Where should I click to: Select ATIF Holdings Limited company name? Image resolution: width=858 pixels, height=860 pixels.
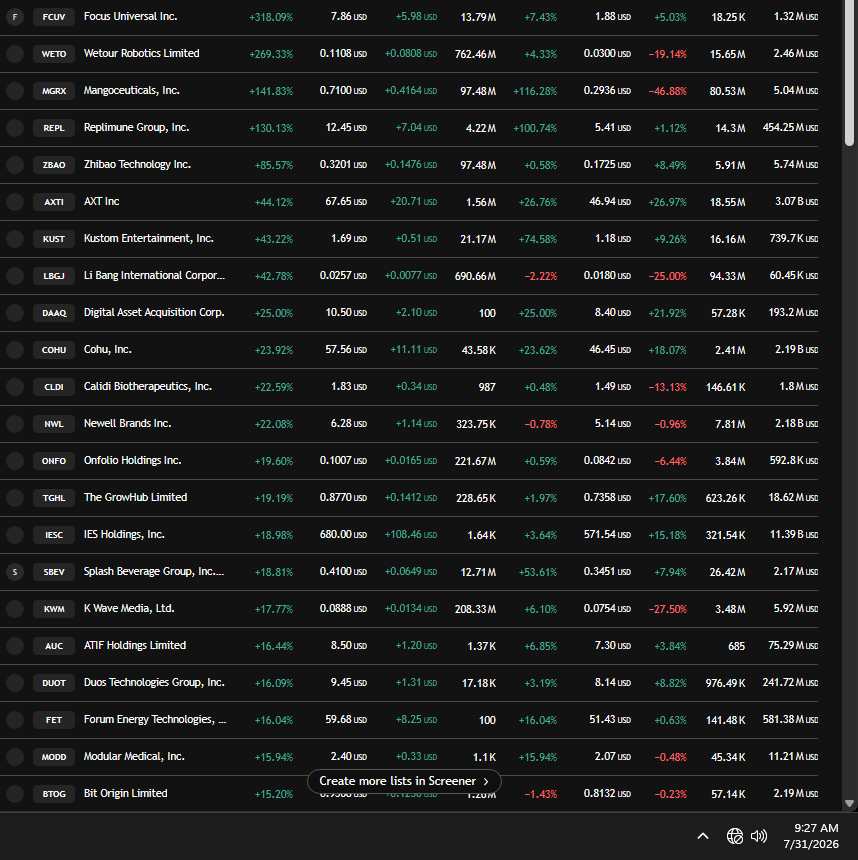(135, 646)
